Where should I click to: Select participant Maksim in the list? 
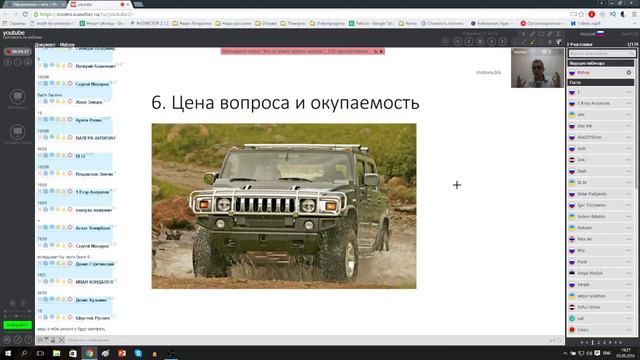(601, 228)
